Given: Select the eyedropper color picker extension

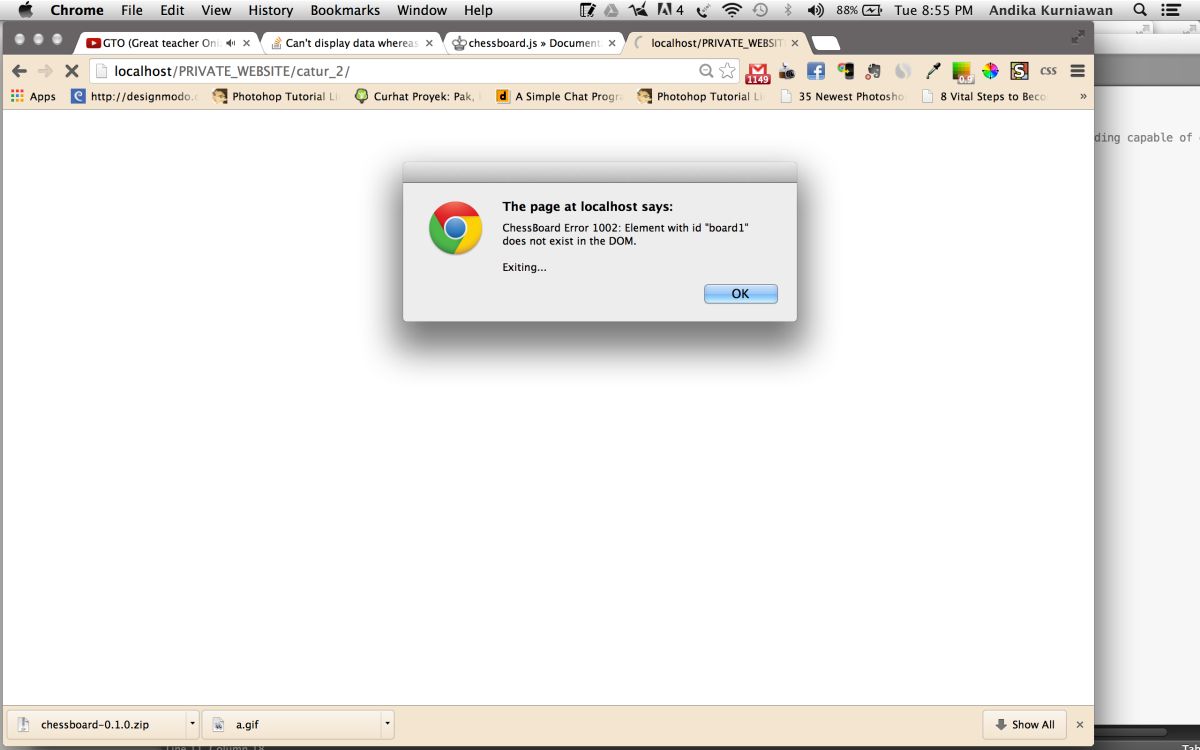Looking at the screenshot, I should [933, 71].
